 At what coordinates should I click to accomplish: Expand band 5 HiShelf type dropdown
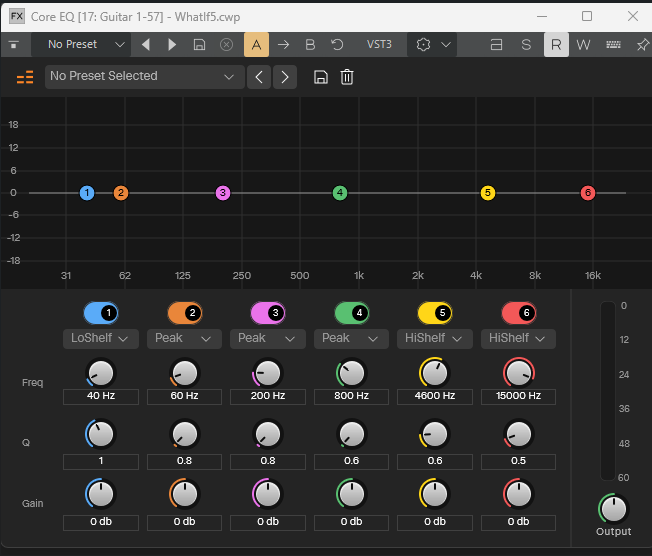point(435,338)
